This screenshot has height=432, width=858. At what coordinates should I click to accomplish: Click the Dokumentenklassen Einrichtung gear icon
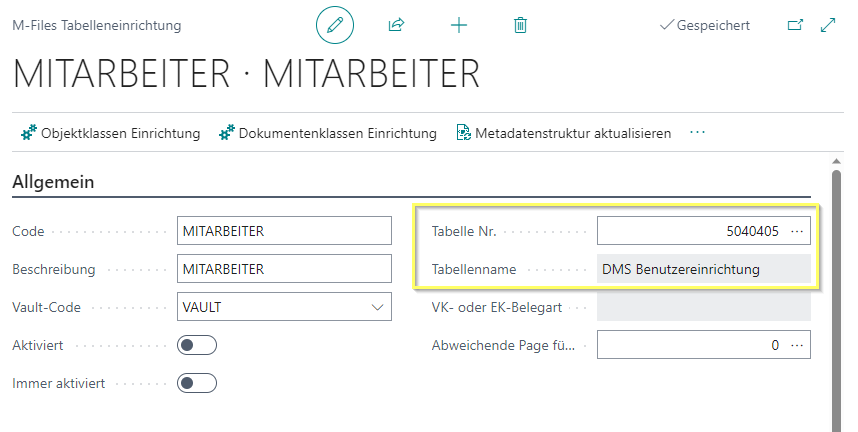(x=227, y=133)
